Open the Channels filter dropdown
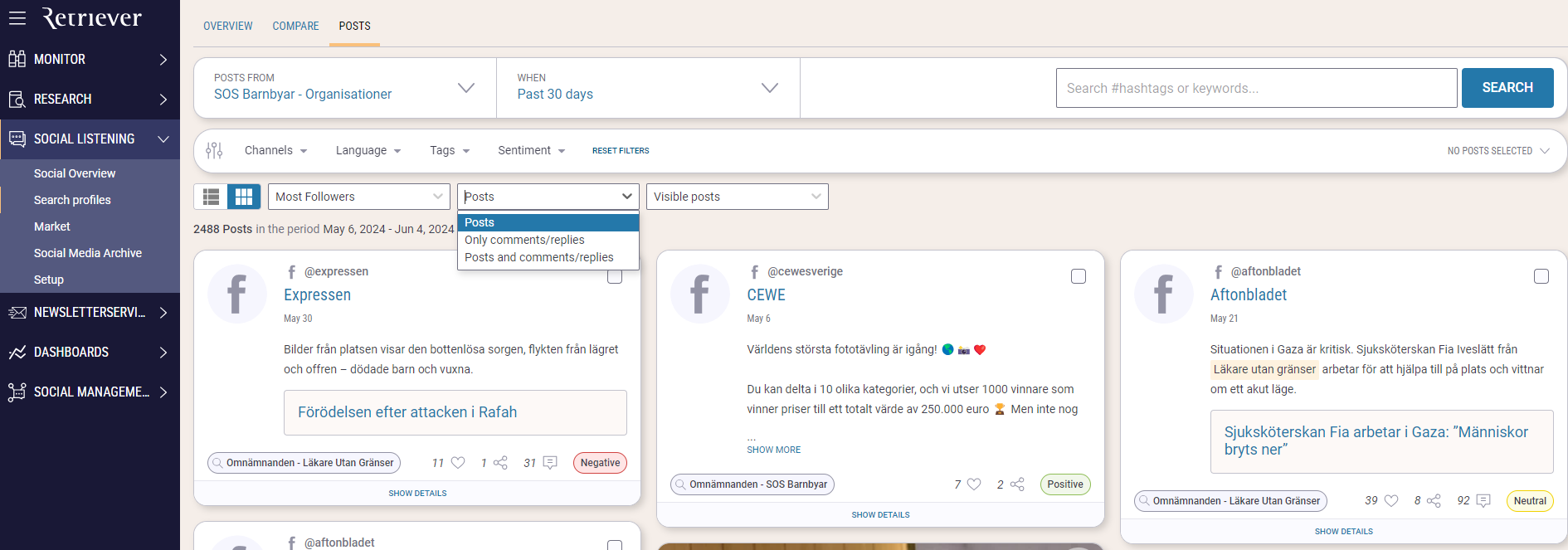1568x550 pixels. click(275, 150)
